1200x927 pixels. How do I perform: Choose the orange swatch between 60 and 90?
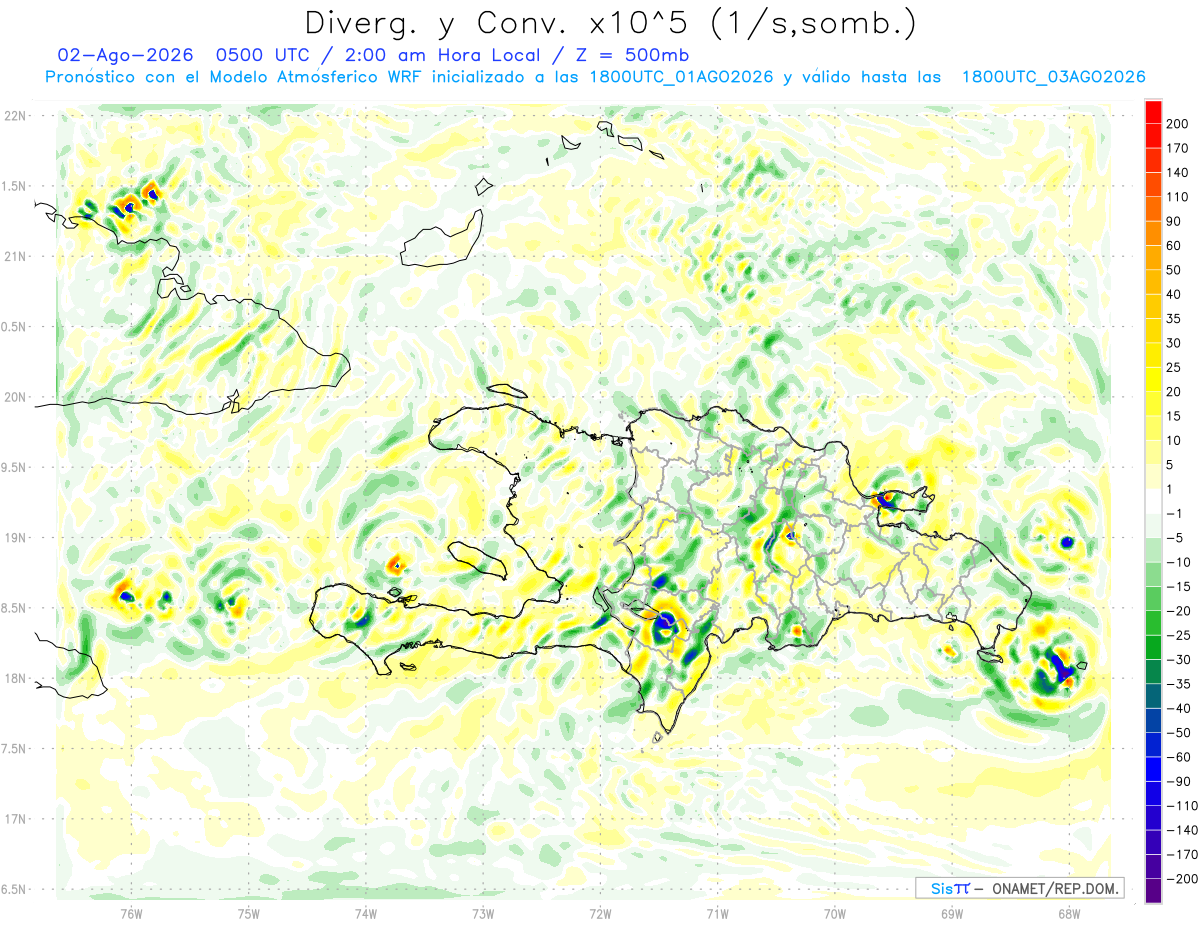click(1153, 234)
